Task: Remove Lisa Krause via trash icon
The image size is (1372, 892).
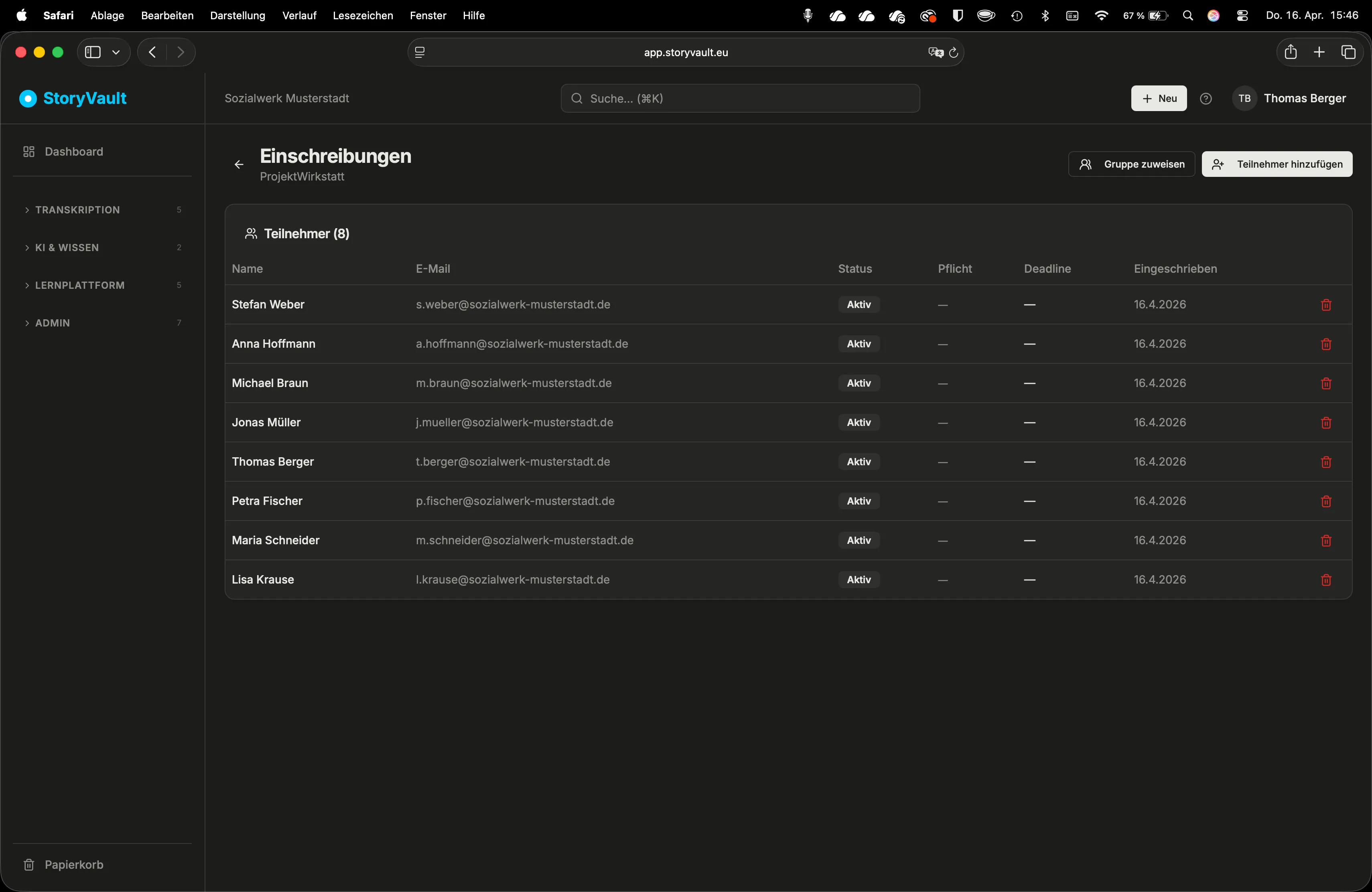Action: coord(1326,580)
